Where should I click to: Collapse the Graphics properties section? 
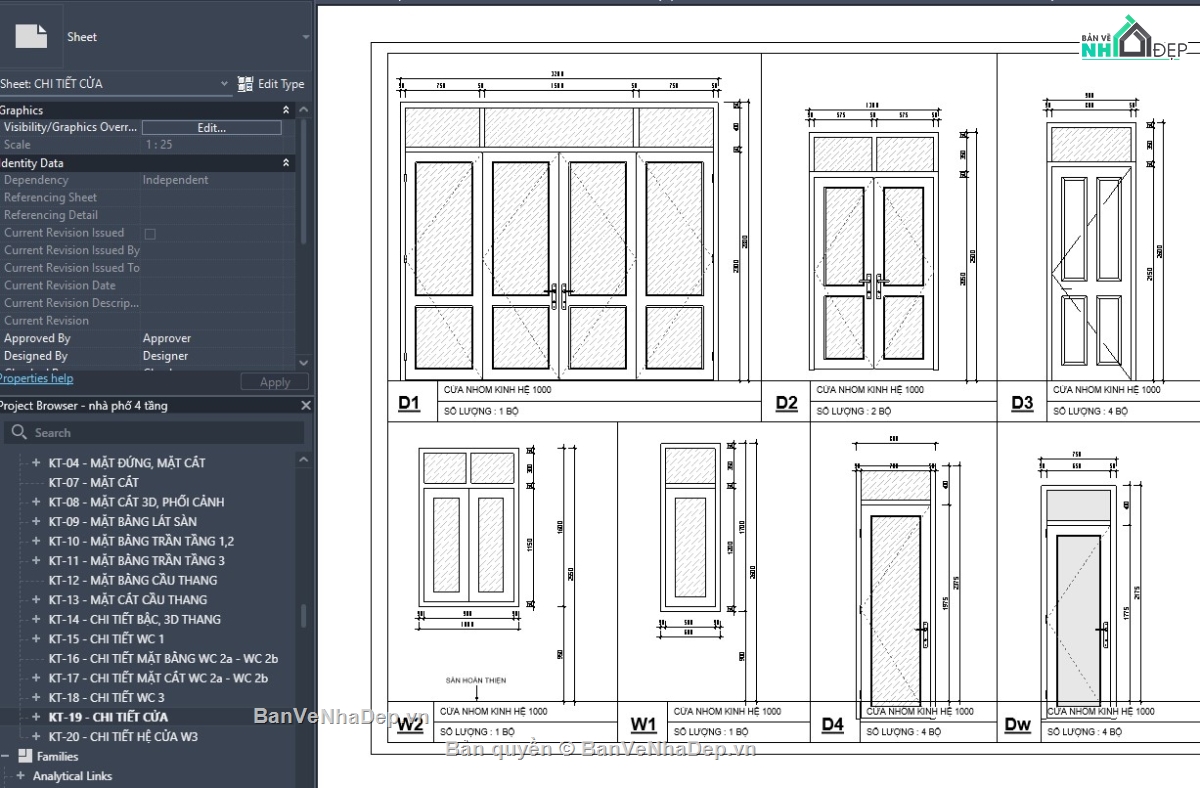(x=286, y=110)
